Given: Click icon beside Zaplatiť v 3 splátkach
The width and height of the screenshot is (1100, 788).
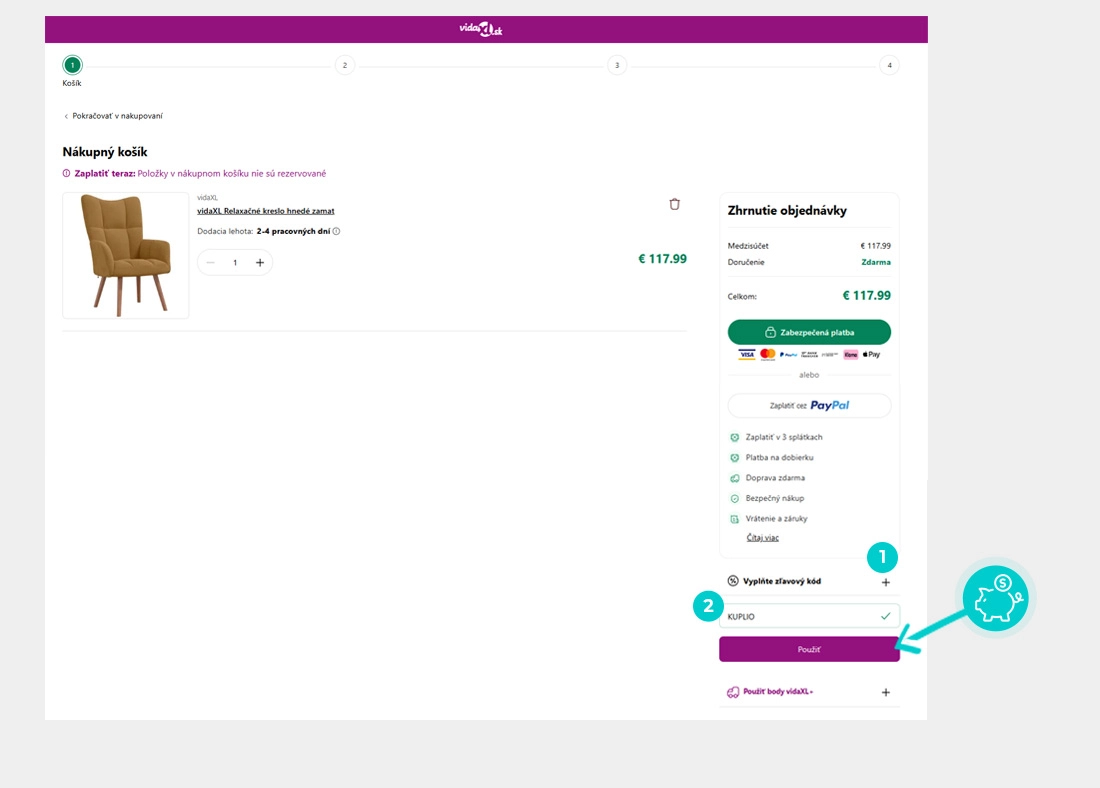Looking at the screenshot, I should coord(735,437).
